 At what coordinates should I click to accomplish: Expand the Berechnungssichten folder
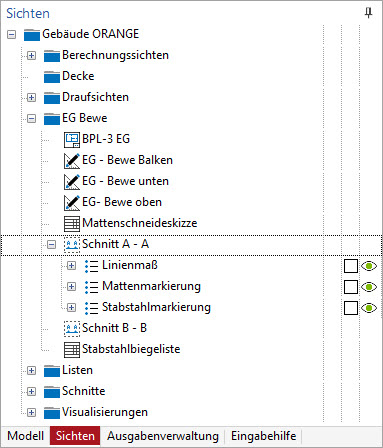pyautogui.click(x=31, y=55)
